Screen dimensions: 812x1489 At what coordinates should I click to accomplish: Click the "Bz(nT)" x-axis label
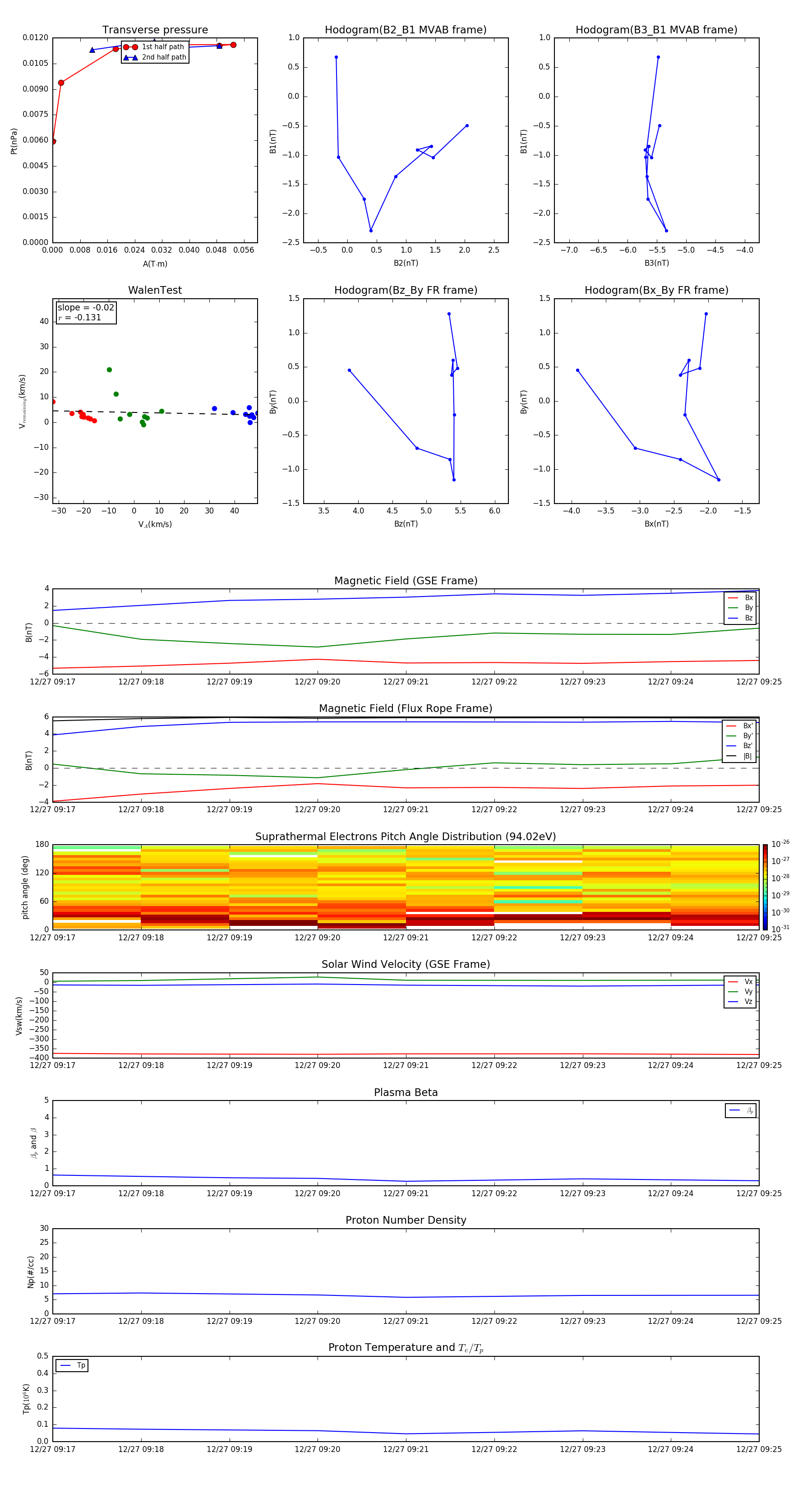point(406,524)
